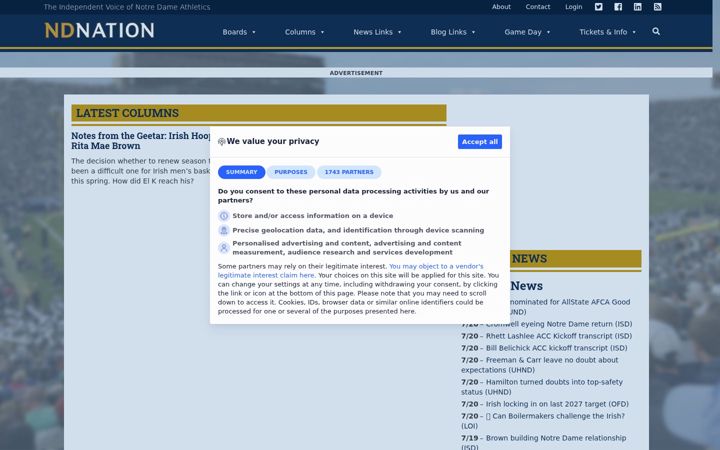The width and height of the screenshot is (720, 450).
Task: Select the Summary tab
Action: [242, 172]
